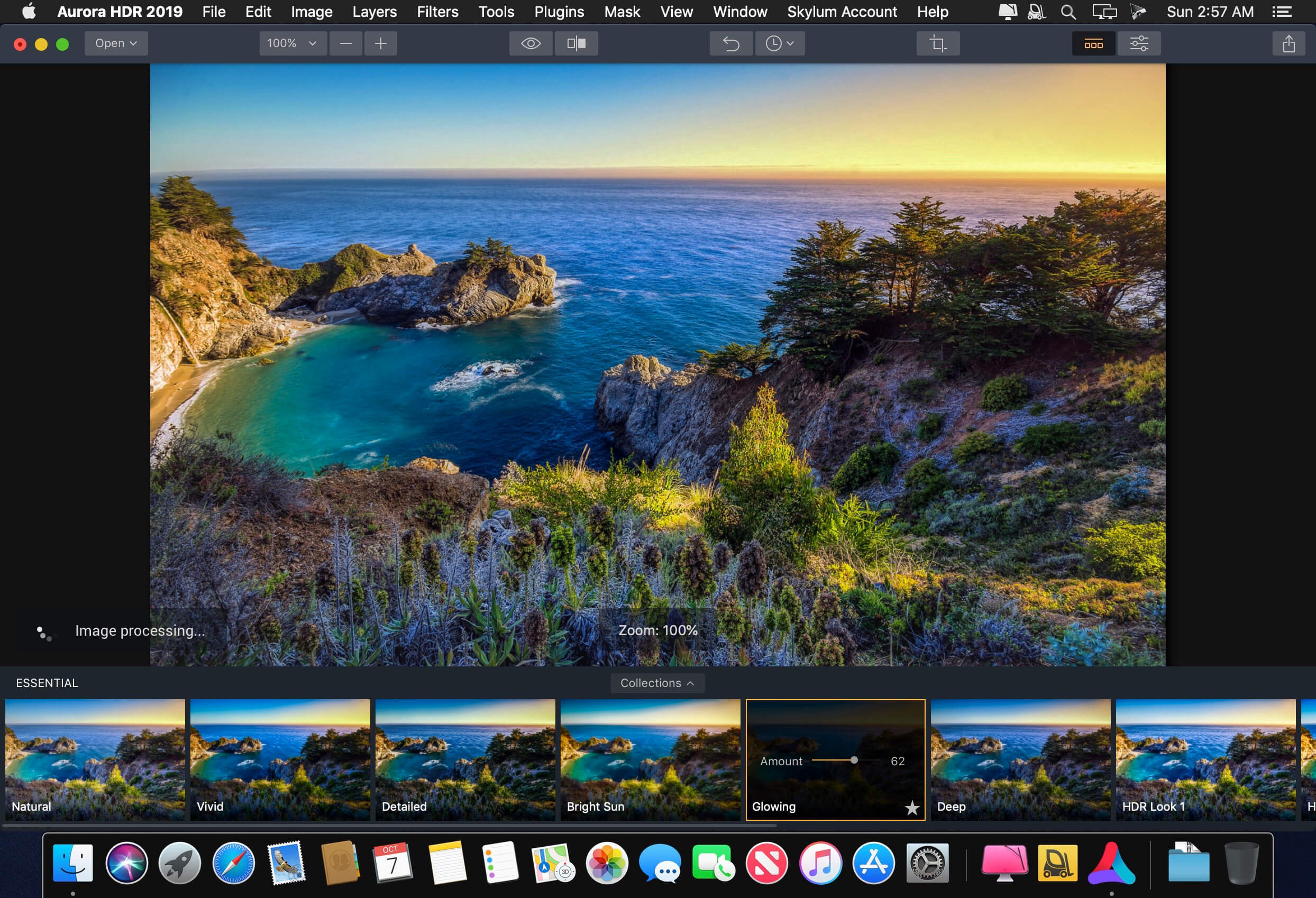Screen dimensions: 1316x898
Task: Toggle before/after compare view
Action: click(x=576, y=43)
